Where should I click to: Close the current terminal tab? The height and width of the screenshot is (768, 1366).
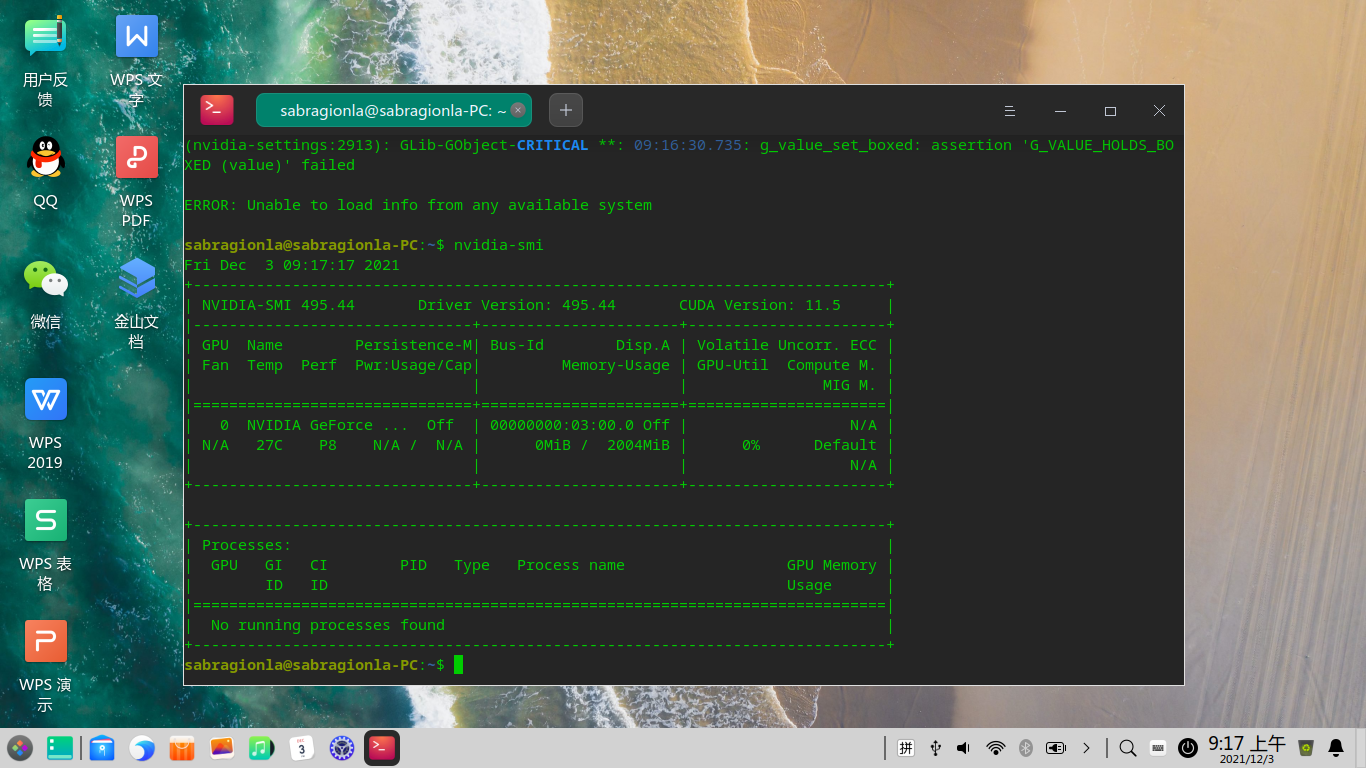518,110
